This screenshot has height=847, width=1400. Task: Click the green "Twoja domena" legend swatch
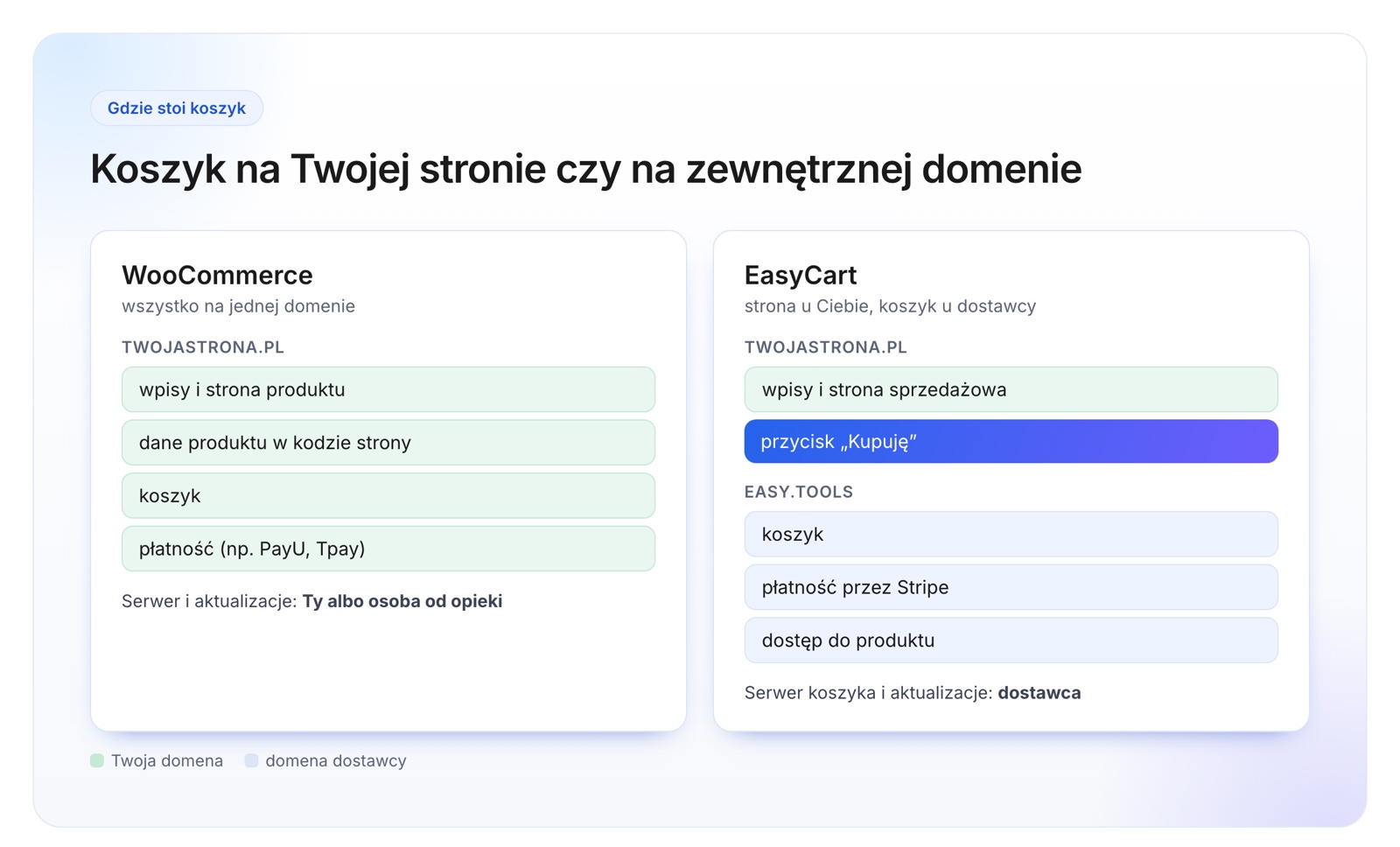pyautogui.click(x=97, y=760)
